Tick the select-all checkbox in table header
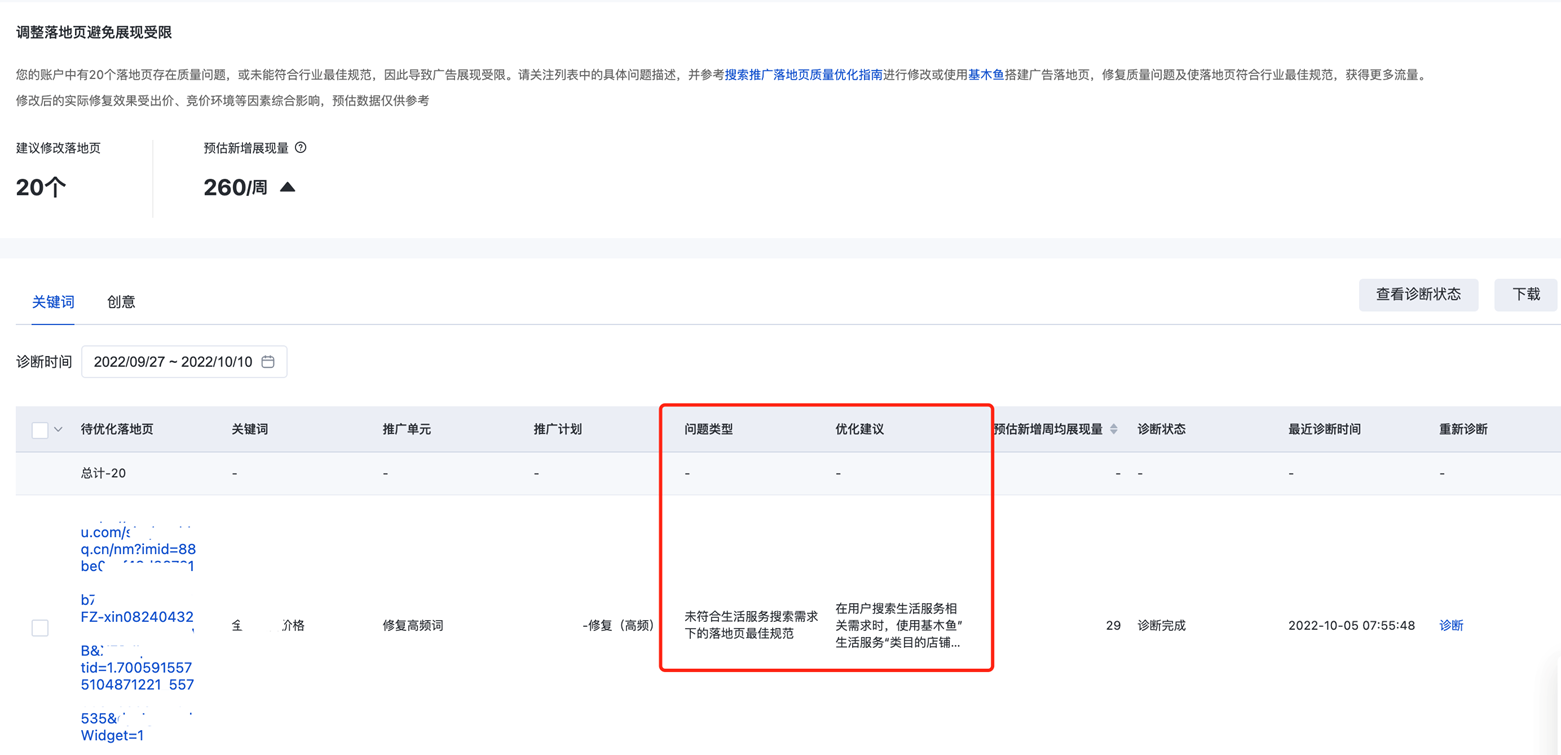 [x=40, y=430]
